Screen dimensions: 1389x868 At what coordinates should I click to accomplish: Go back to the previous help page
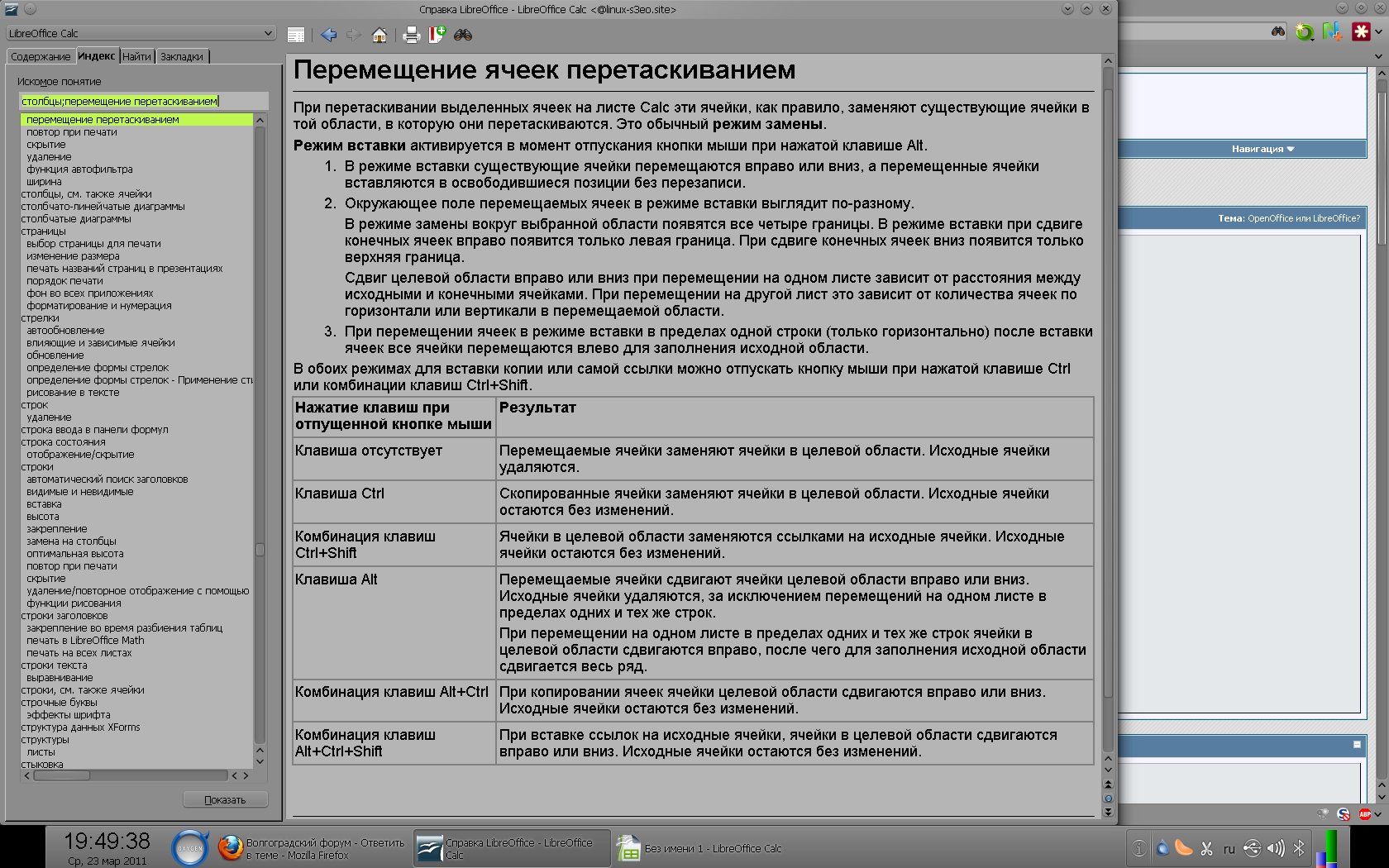pos(329,35)
